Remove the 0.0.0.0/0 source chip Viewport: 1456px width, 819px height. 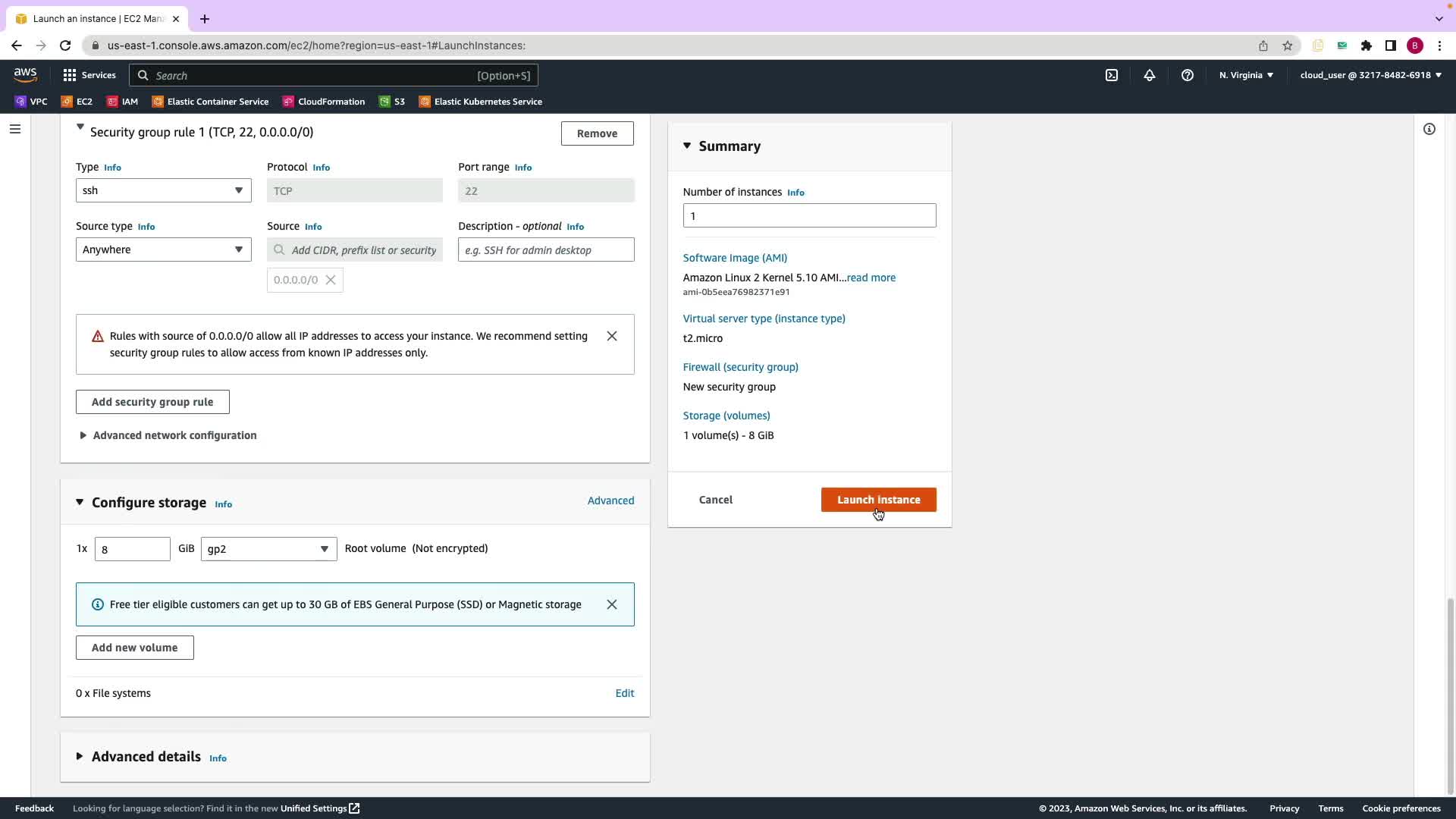[331, 280]
